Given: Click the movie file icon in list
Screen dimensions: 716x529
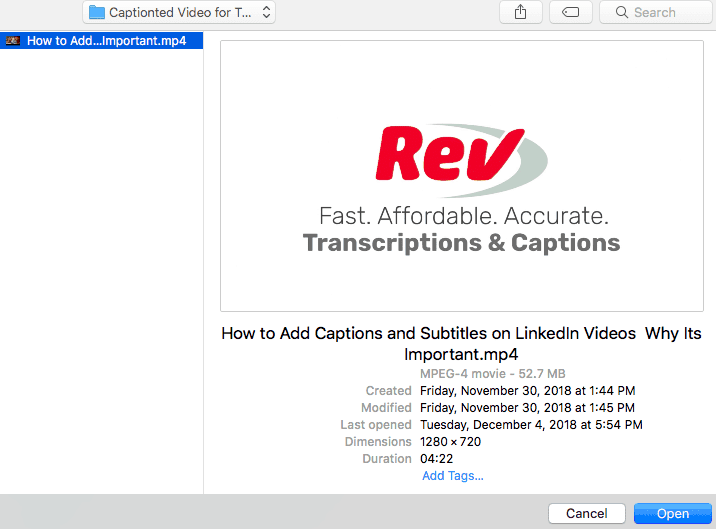Looking at the screenshot, I should click(13, 41).
